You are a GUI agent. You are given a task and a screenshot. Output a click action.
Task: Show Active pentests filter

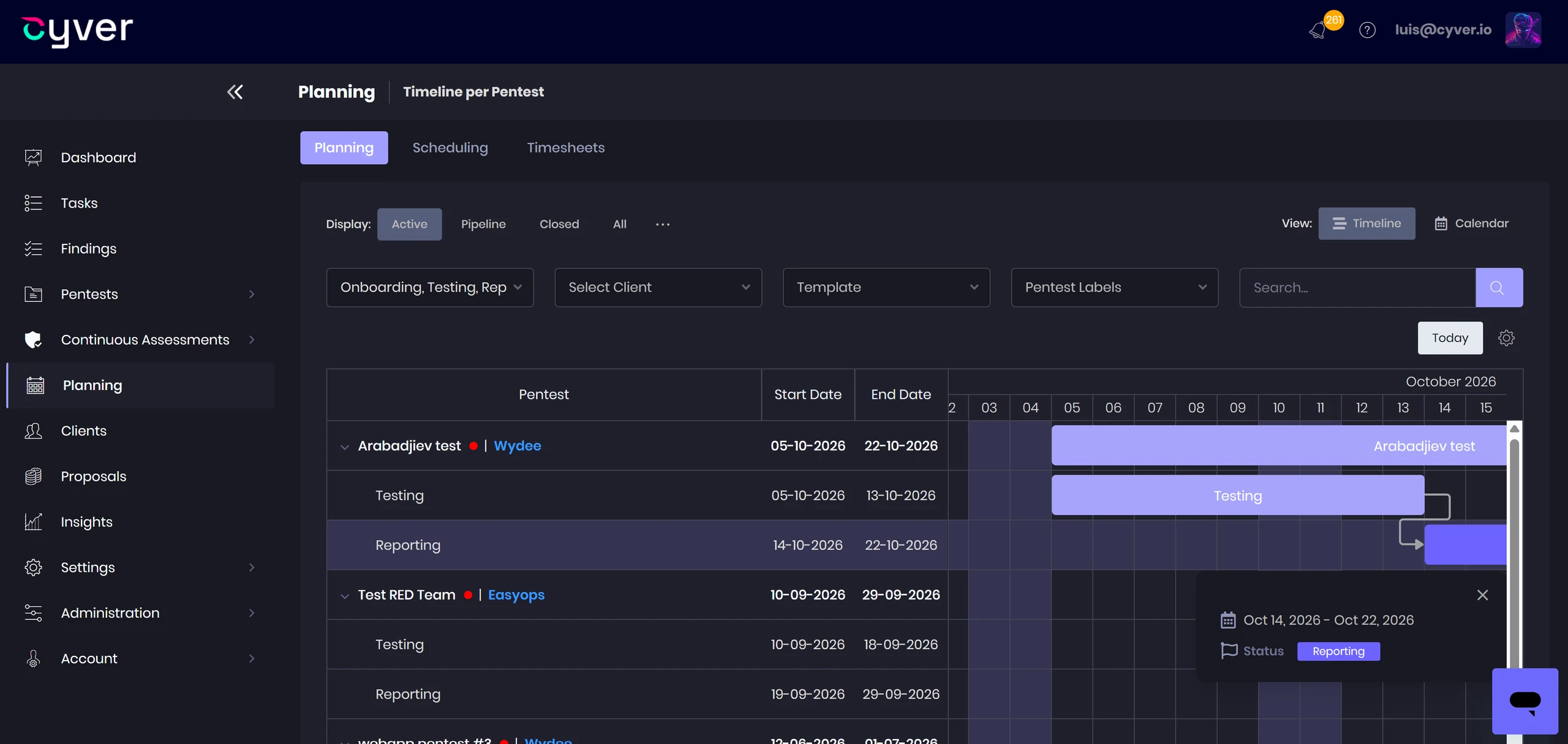(x=409, y=224)
